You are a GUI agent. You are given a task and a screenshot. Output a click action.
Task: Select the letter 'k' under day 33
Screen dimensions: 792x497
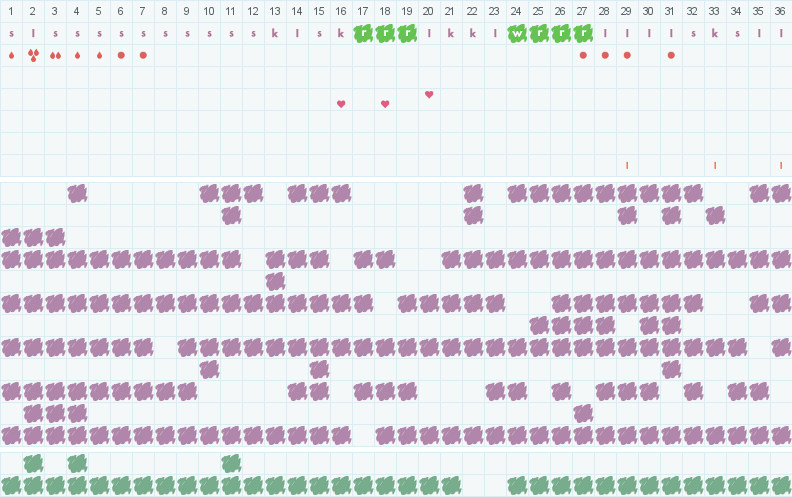click(715, 33)
